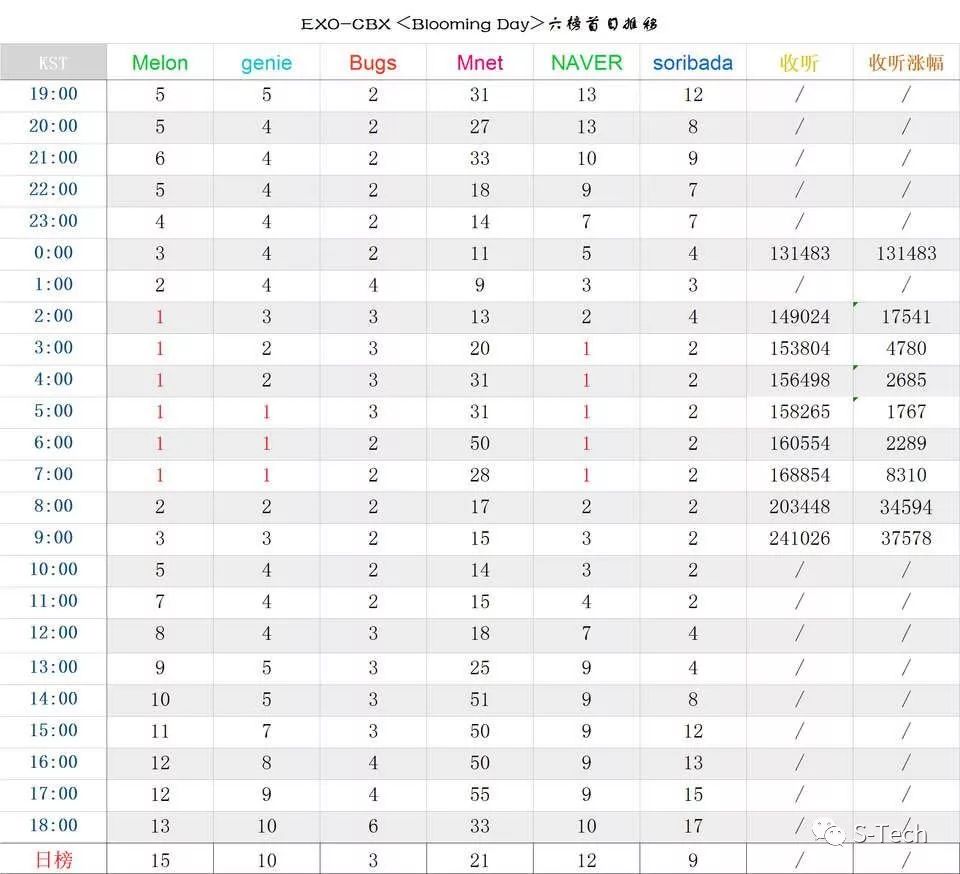The height and width of the screenshot is (874, 960).
Task: Click the 2289 increase cell
Action: [x=906, y=443]
